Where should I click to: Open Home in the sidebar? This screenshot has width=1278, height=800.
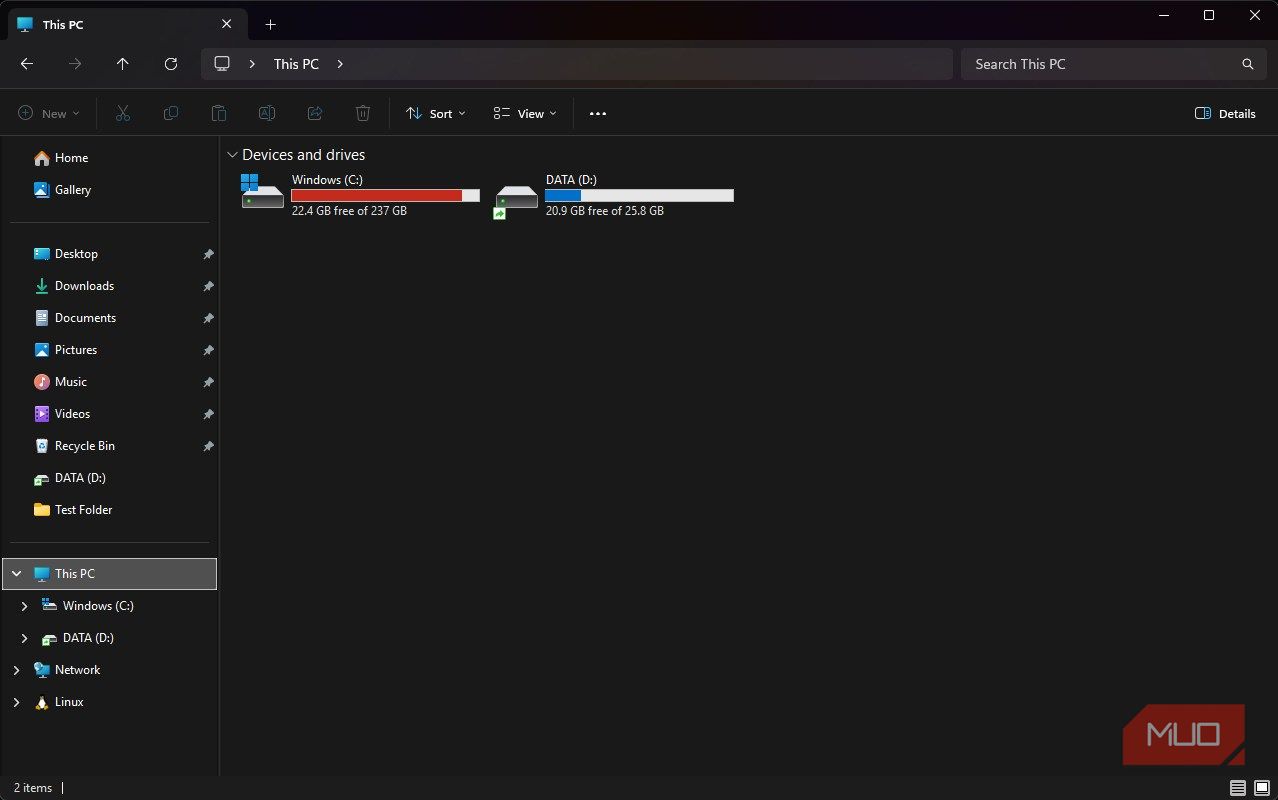click(61, 158)
